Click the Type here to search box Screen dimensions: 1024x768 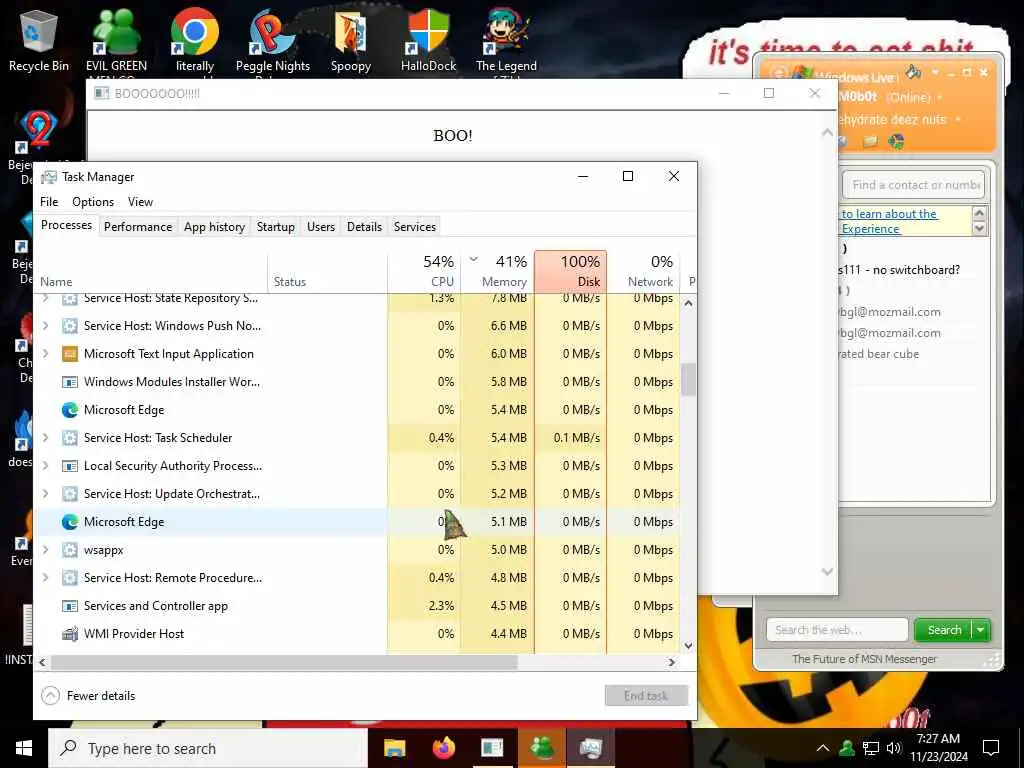[208, 748]
